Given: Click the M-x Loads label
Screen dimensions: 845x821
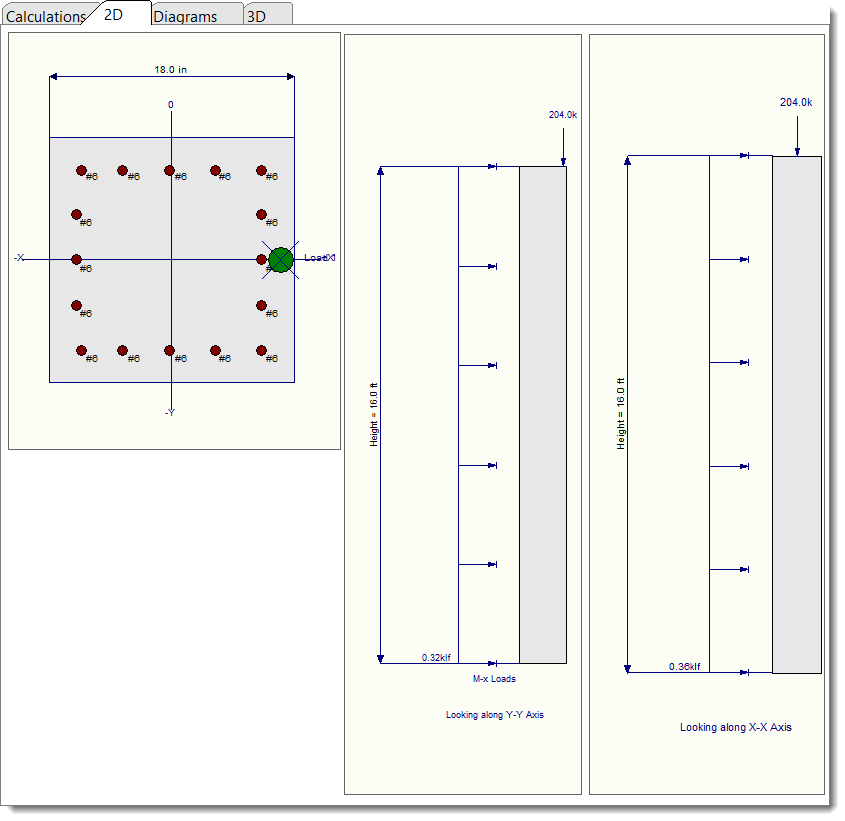Looking at the screenshot, I should pyautogui.click(x=494, y=679).
